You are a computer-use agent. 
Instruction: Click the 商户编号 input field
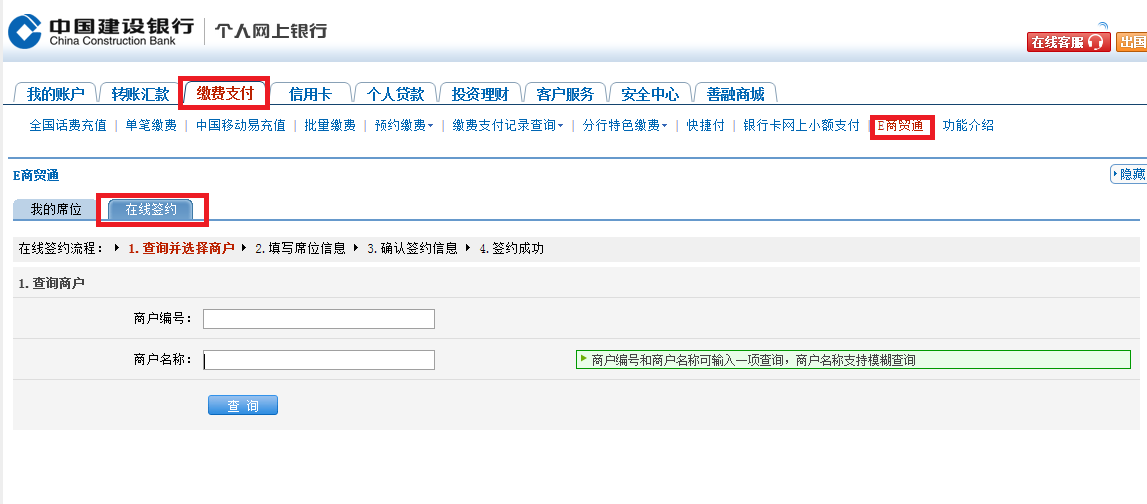319,319
